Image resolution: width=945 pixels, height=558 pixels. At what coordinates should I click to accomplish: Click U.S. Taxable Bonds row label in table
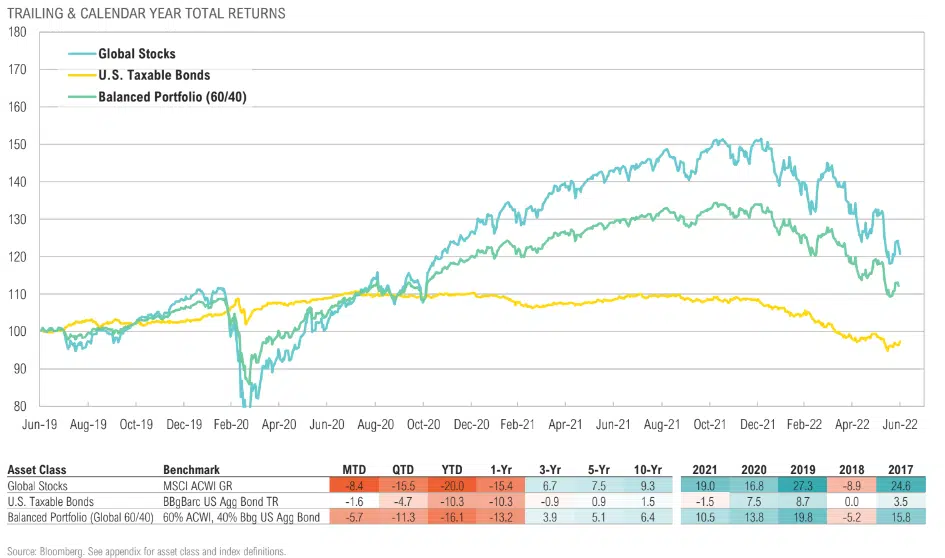click(x=50, y=501)
